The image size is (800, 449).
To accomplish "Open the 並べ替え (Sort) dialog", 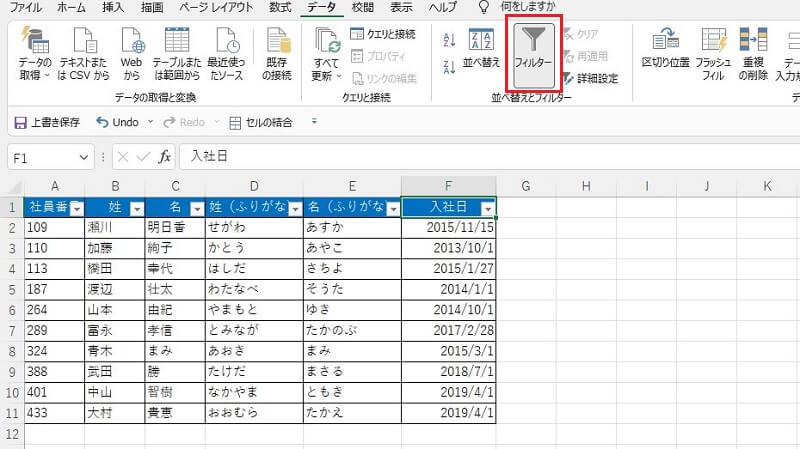I will pos(481,48).
